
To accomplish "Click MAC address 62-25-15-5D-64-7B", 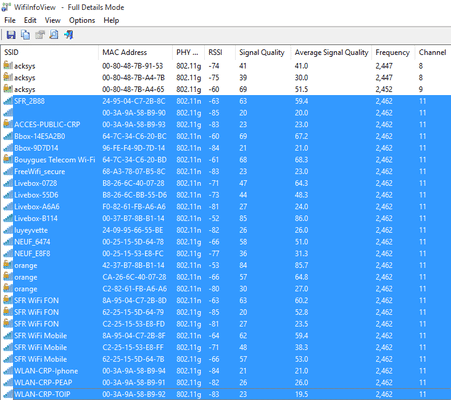I will tap(134, 359).
